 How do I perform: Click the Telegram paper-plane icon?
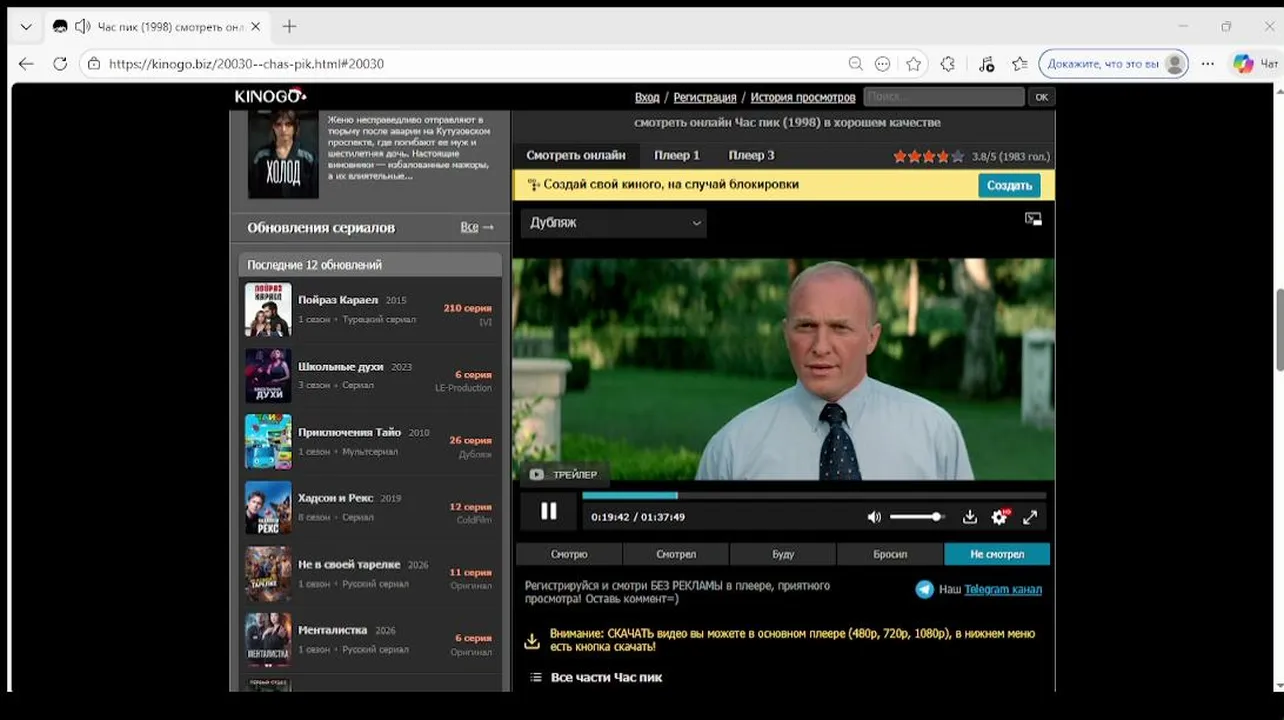point(925,589)
